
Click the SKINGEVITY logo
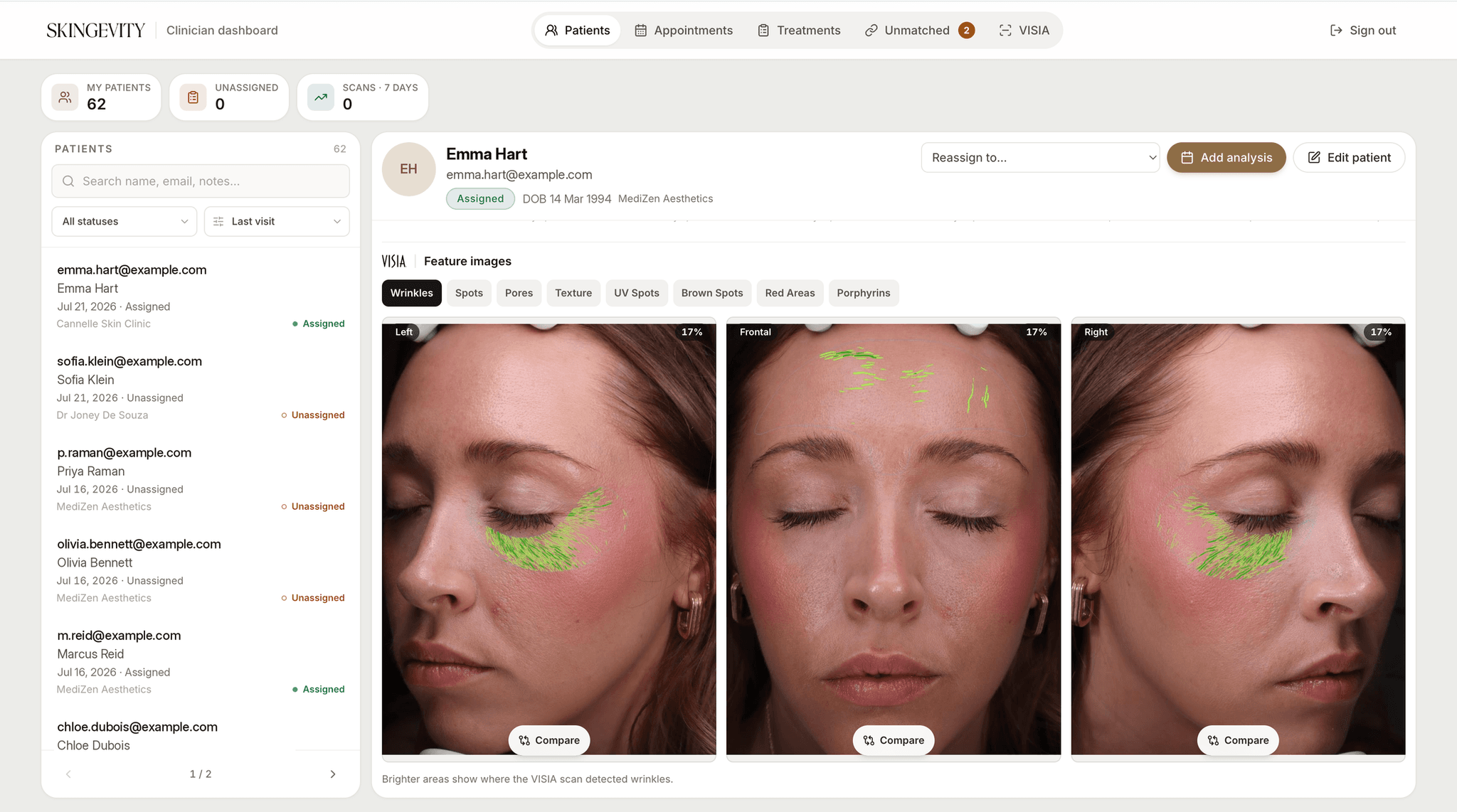click(95, 30)
